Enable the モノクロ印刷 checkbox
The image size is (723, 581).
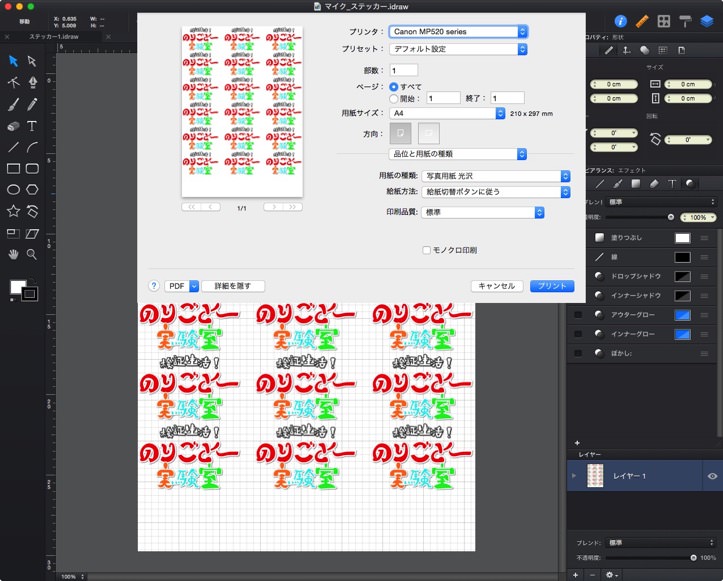click(x=426, y=249)
